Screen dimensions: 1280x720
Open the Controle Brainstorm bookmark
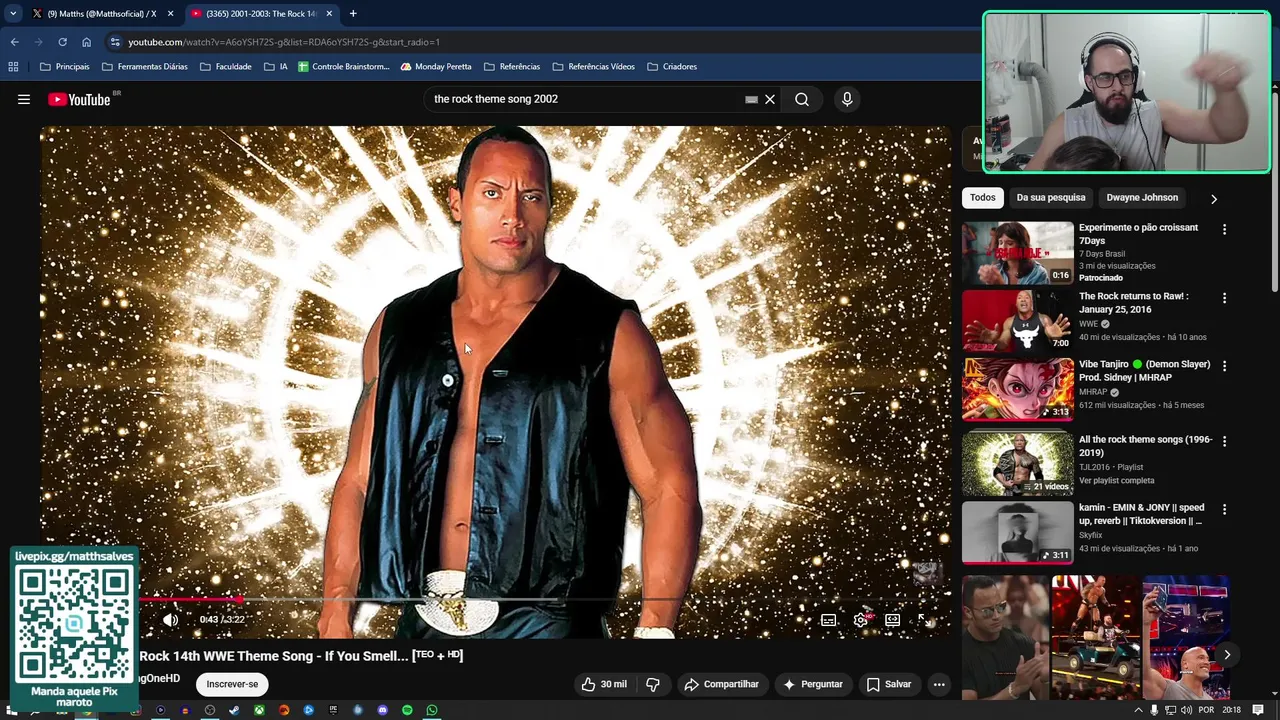click(x=343, y=67)
